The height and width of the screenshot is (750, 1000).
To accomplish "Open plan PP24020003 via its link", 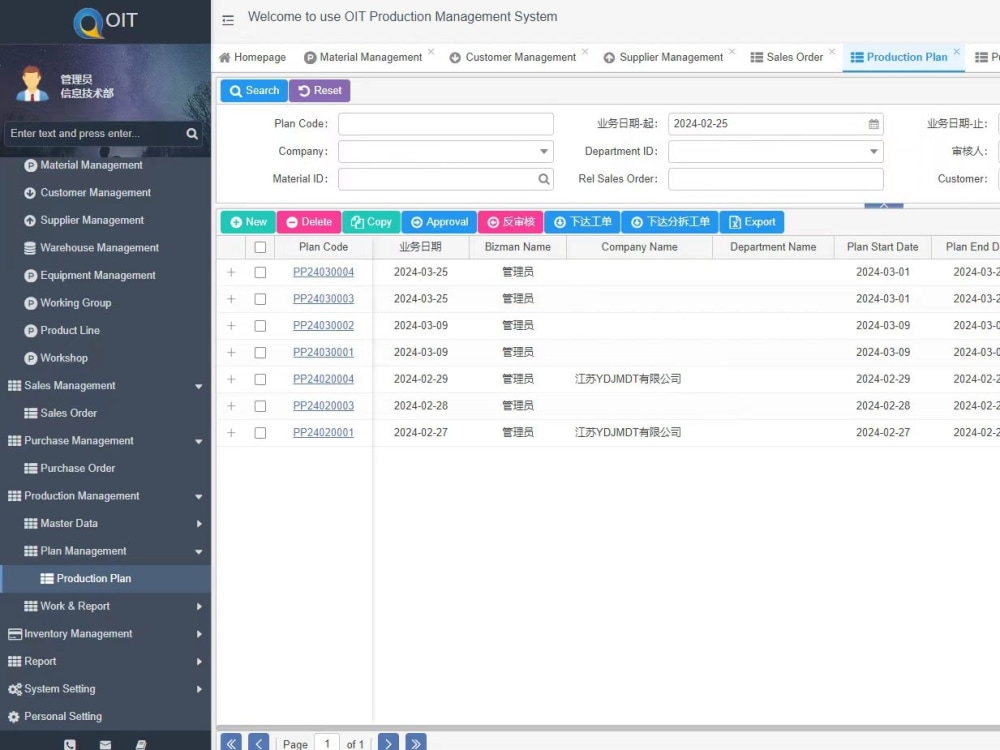I will pos(323,405).
